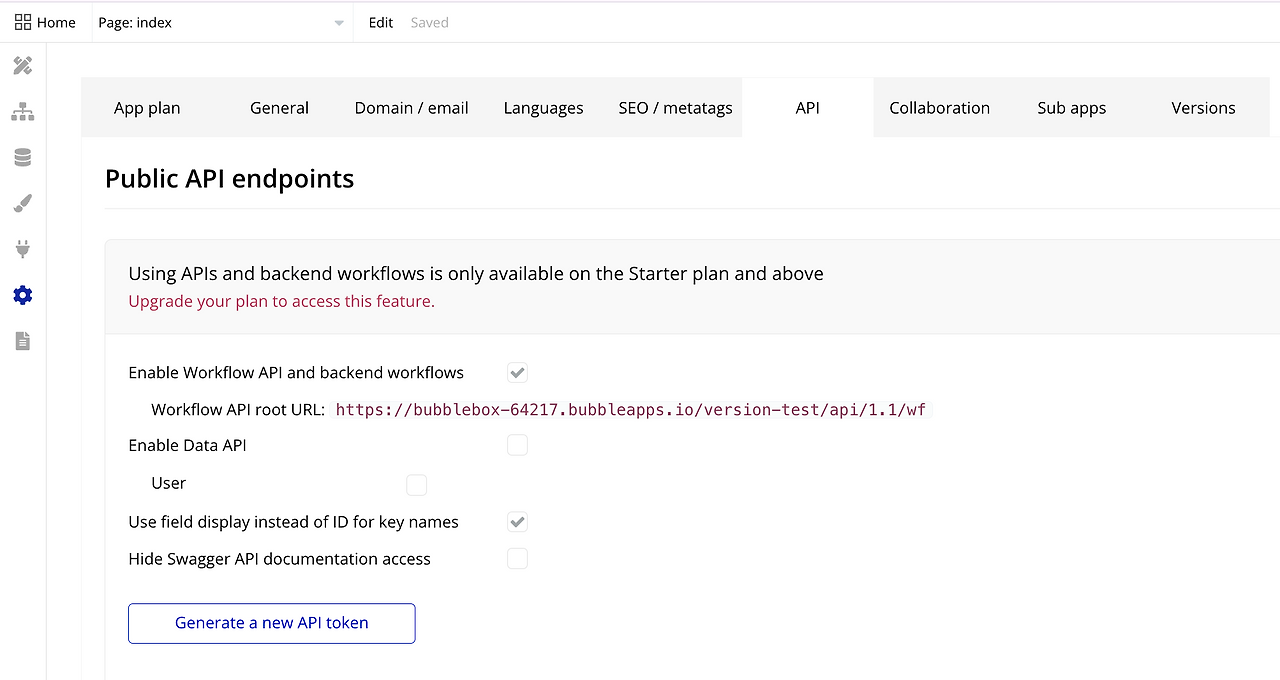Switch to the Domain / email tab
The height and width of the screenshot is (680, 1280).
pos(411,108)
